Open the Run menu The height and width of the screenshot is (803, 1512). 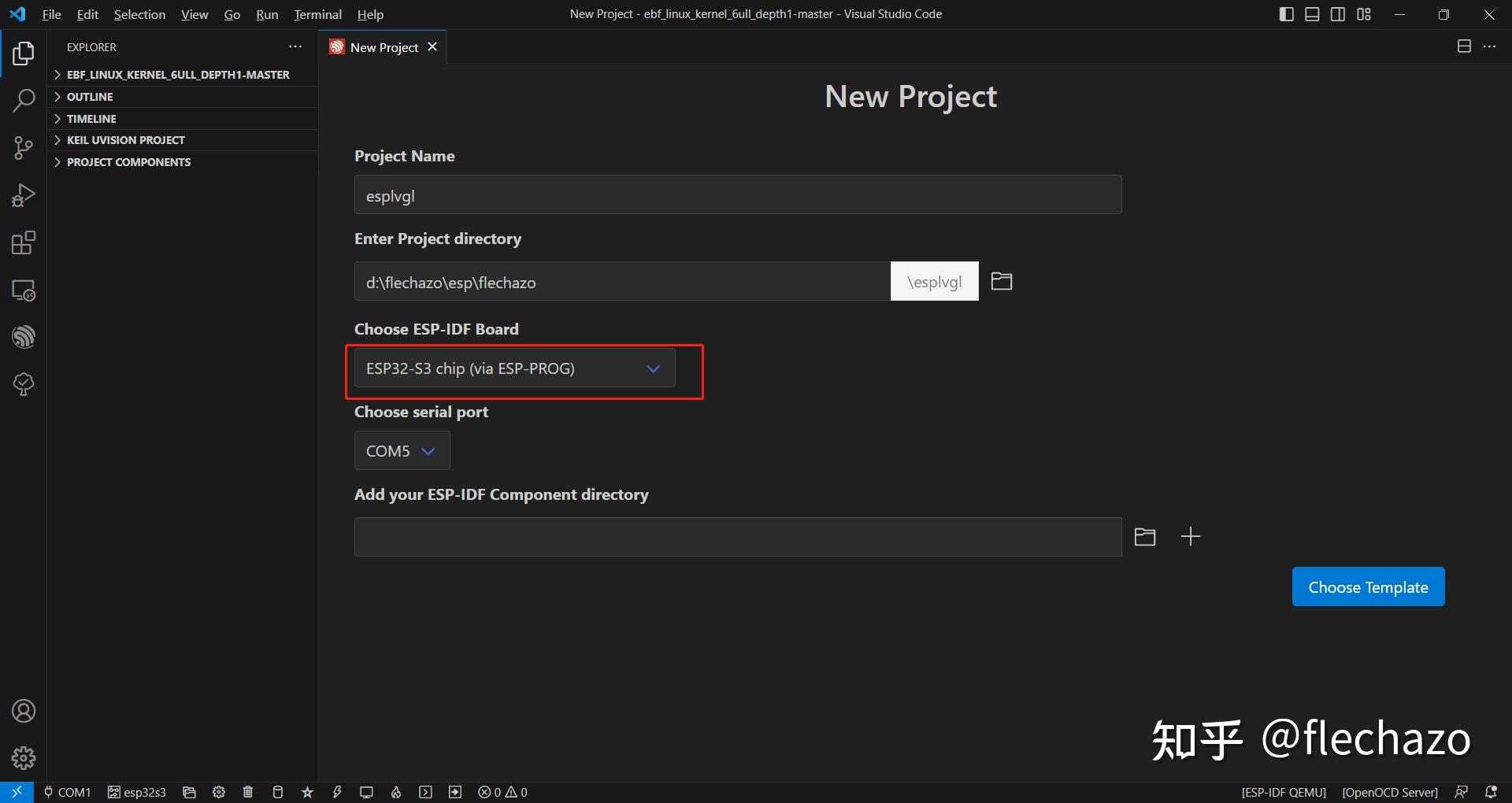[267, 14]
